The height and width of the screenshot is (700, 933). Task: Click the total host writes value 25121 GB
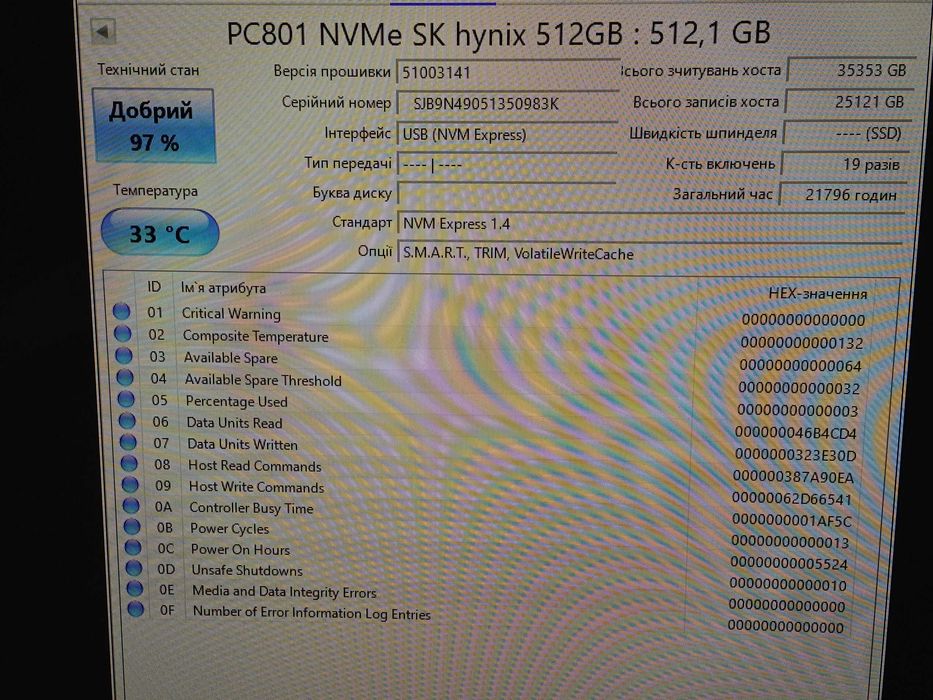[x=852, y=102]
